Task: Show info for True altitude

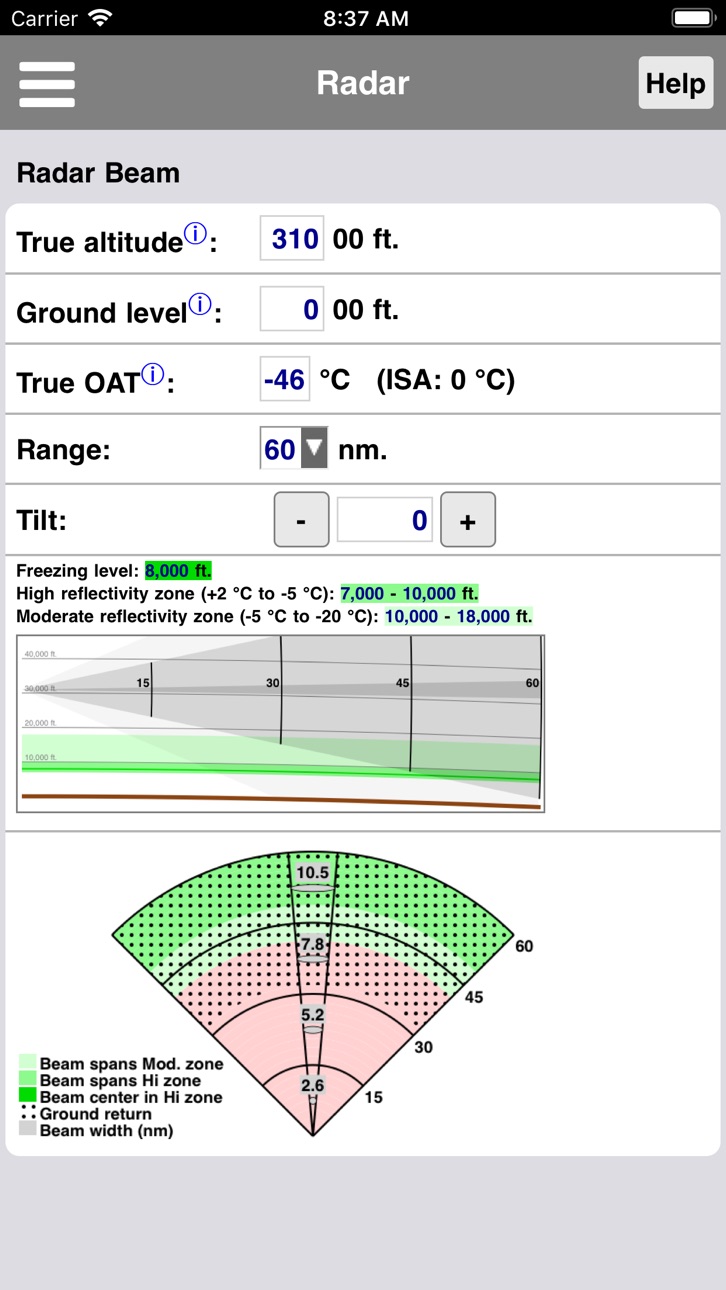Action: pos(196,234)
